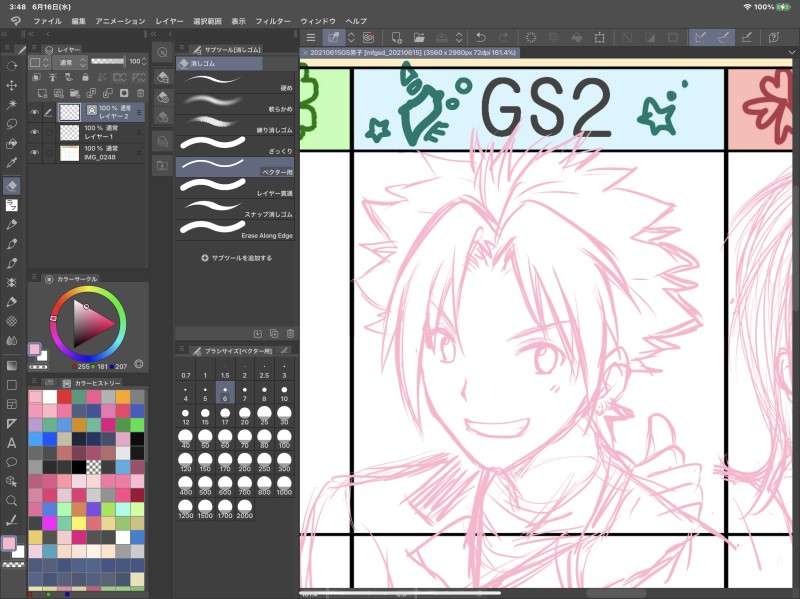This screenshot has height=599, width=800.
Task: Toggle Snap to grid in command bar
Action: 746,37
